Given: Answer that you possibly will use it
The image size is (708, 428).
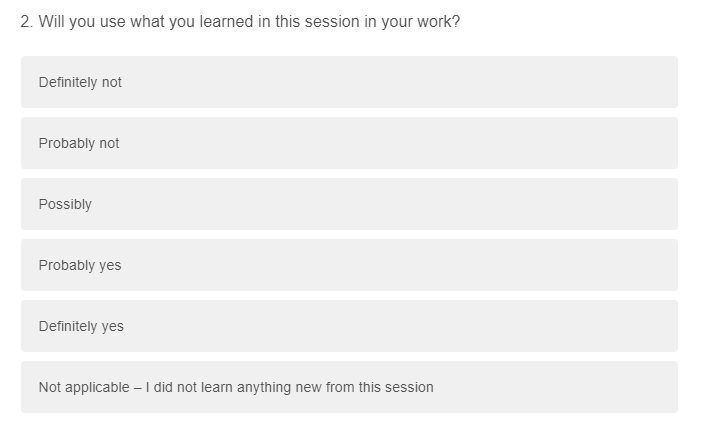Looking at the screenshot, I should 349,204.
